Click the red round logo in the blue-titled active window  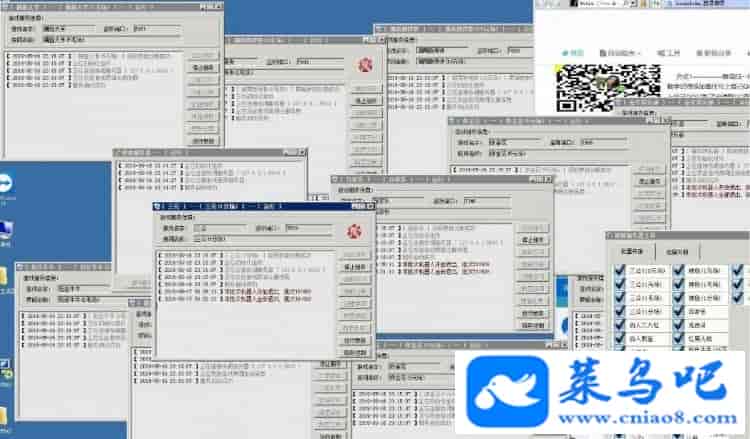click(354, 232)
